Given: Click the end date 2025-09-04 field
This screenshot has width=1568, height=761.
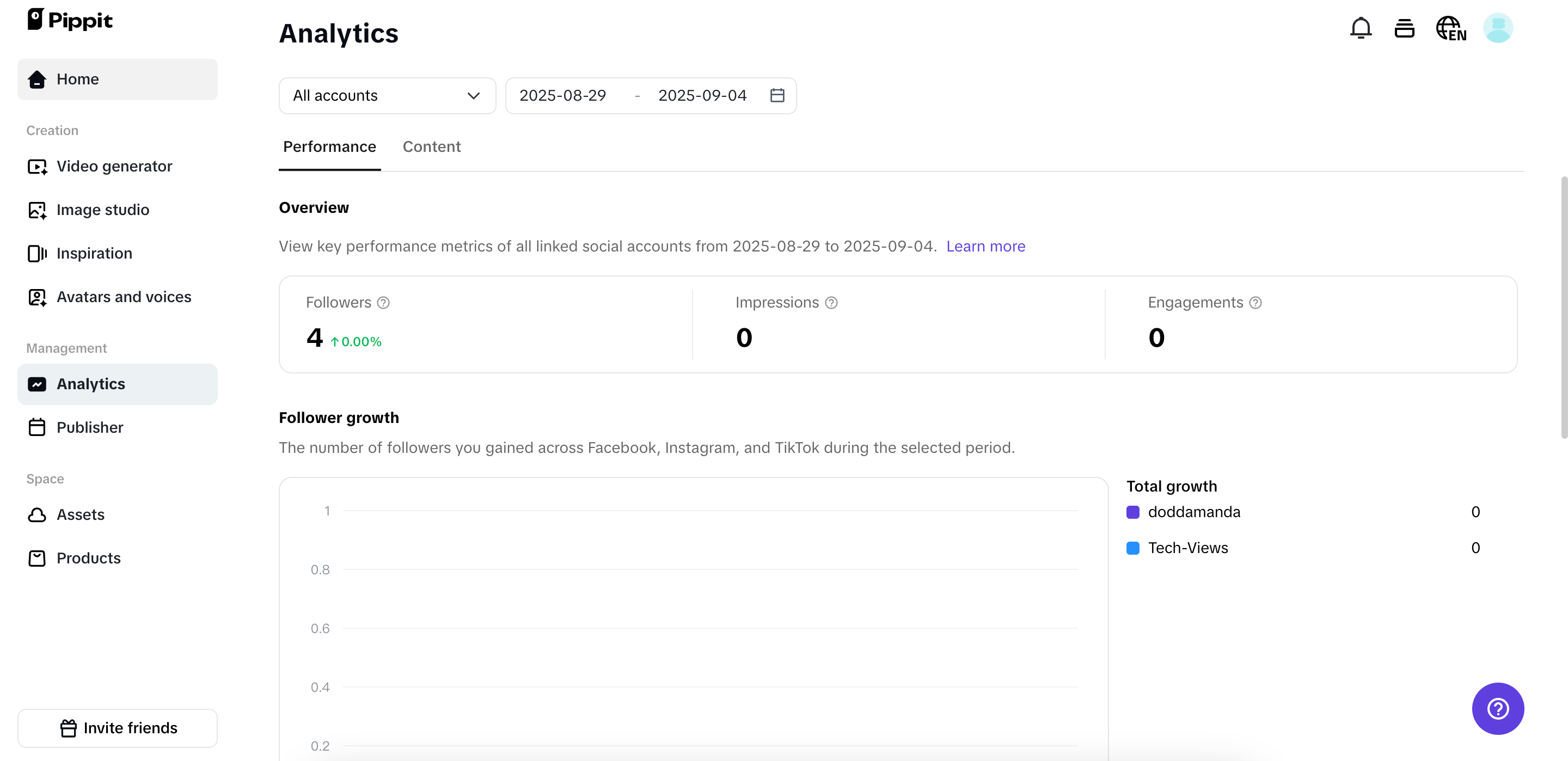Looking at the screenshot, I should [702, 96].
